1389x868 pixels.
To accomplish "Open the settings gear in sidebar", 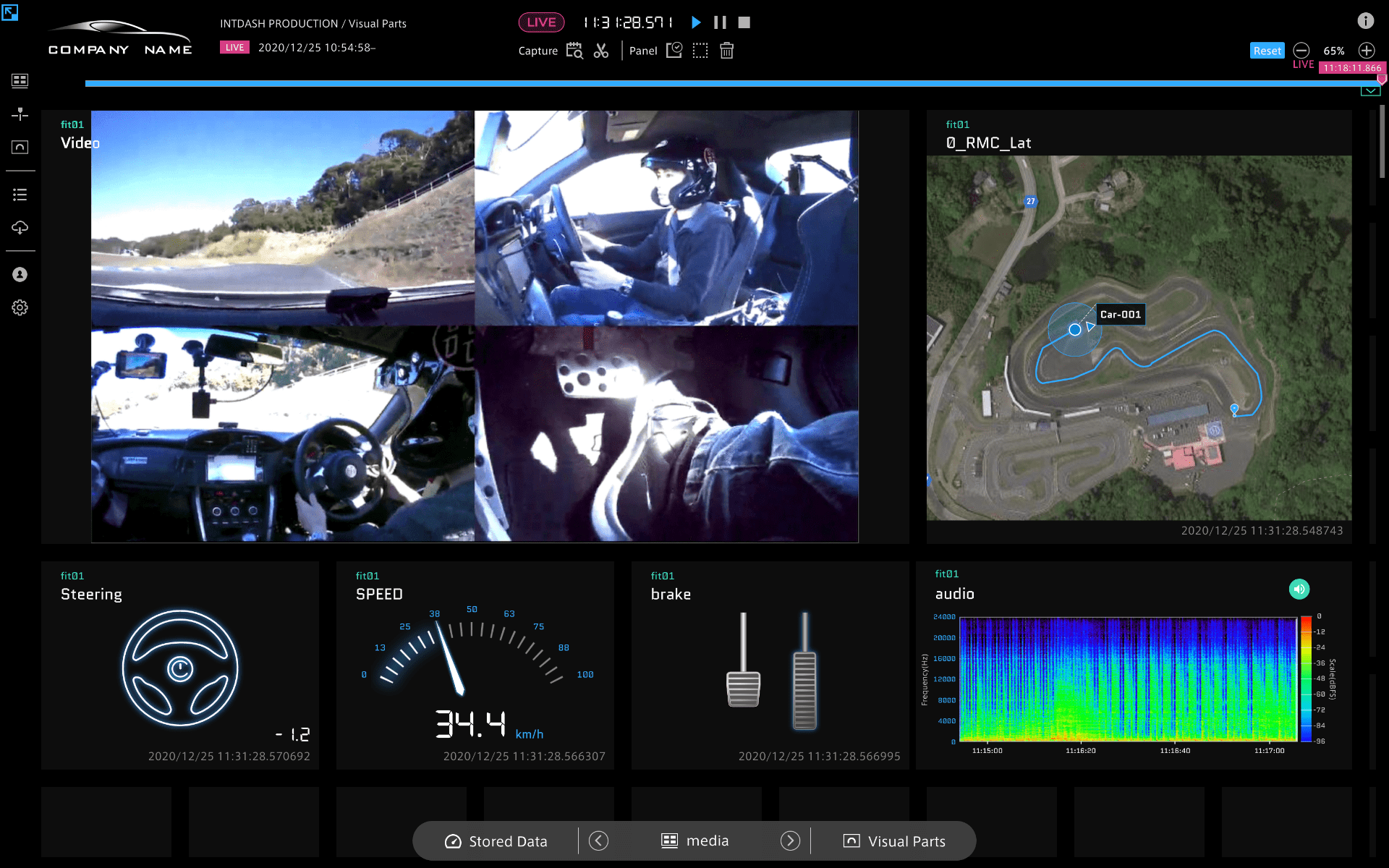I will coord(20,307).
